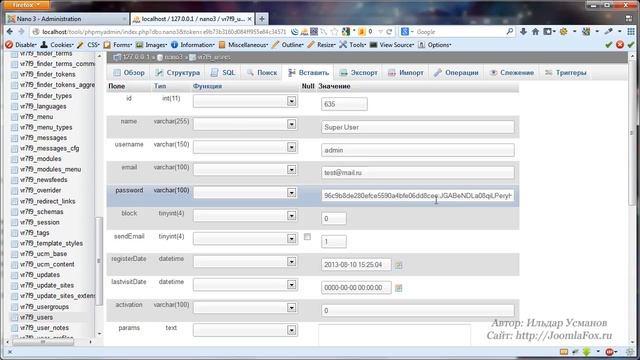Click into the email value field
Screen dimensions: 640x360
[x=418, y=173]
